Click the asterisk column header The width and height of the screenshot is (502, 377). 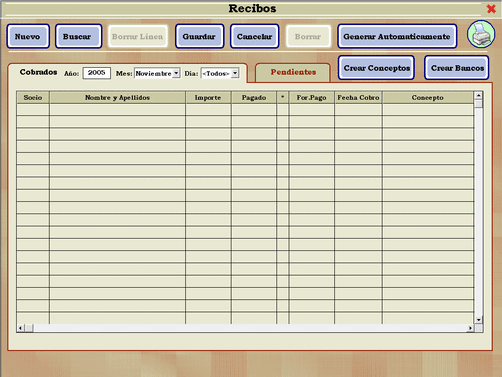pyautogui.click(x=283, y=97)
